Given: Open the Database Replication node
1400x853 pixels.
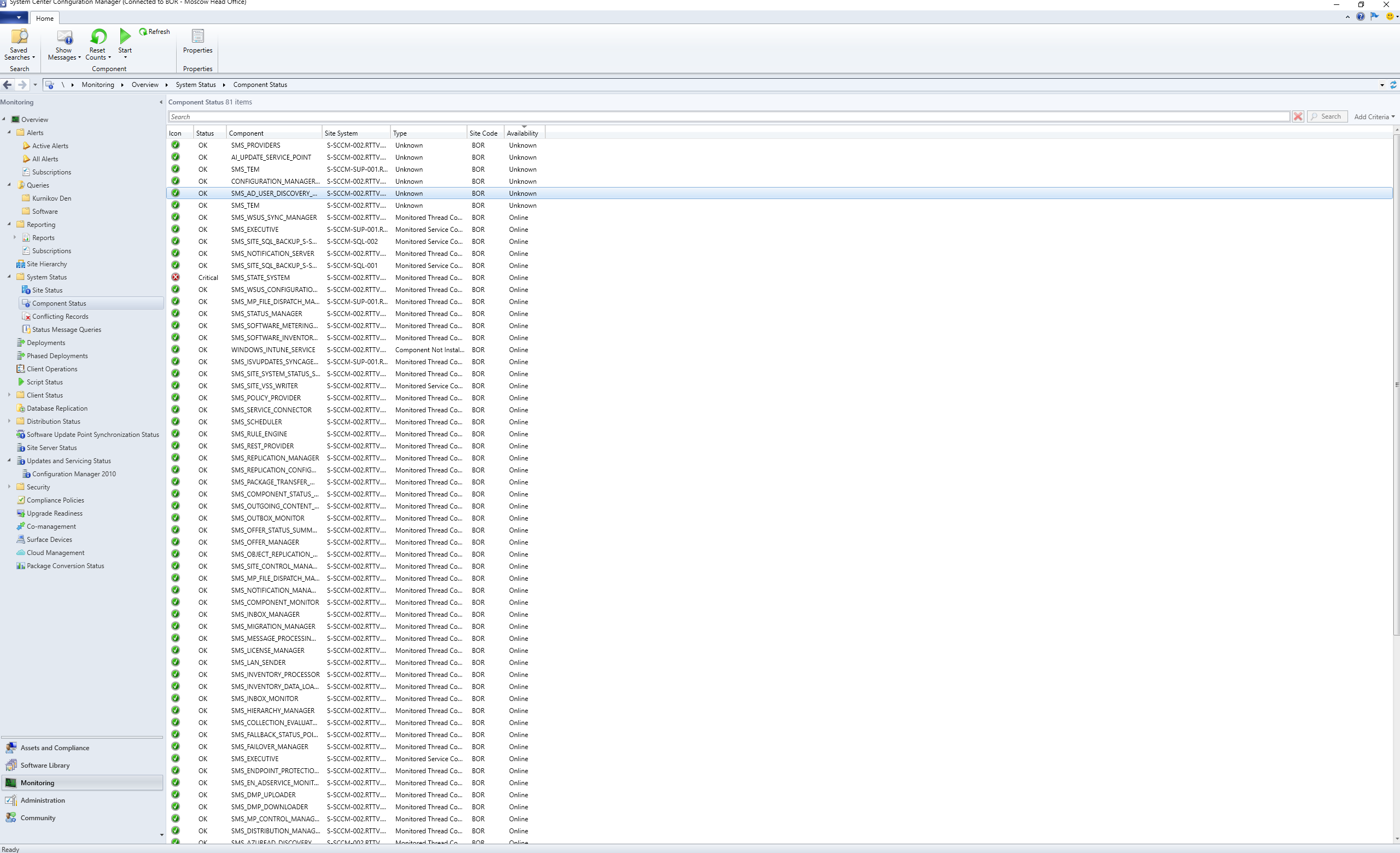Looking at the screenshot, I should tap(57, 408).
